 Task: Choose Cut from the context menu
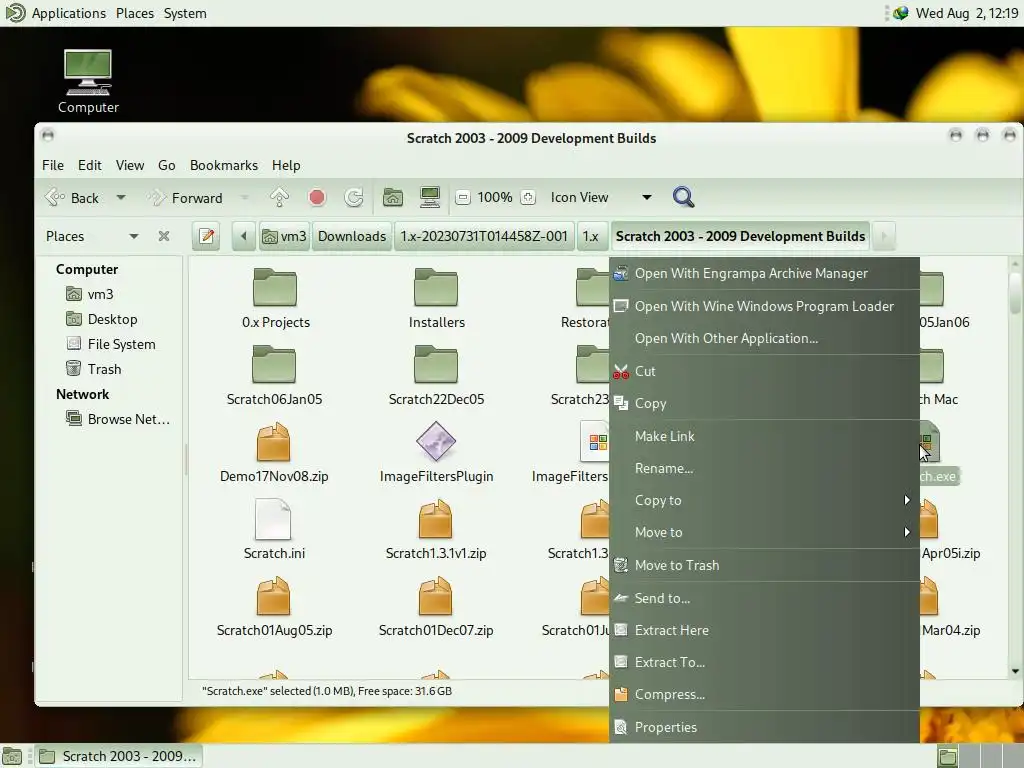pyautogui.click(x=764, y=371)
